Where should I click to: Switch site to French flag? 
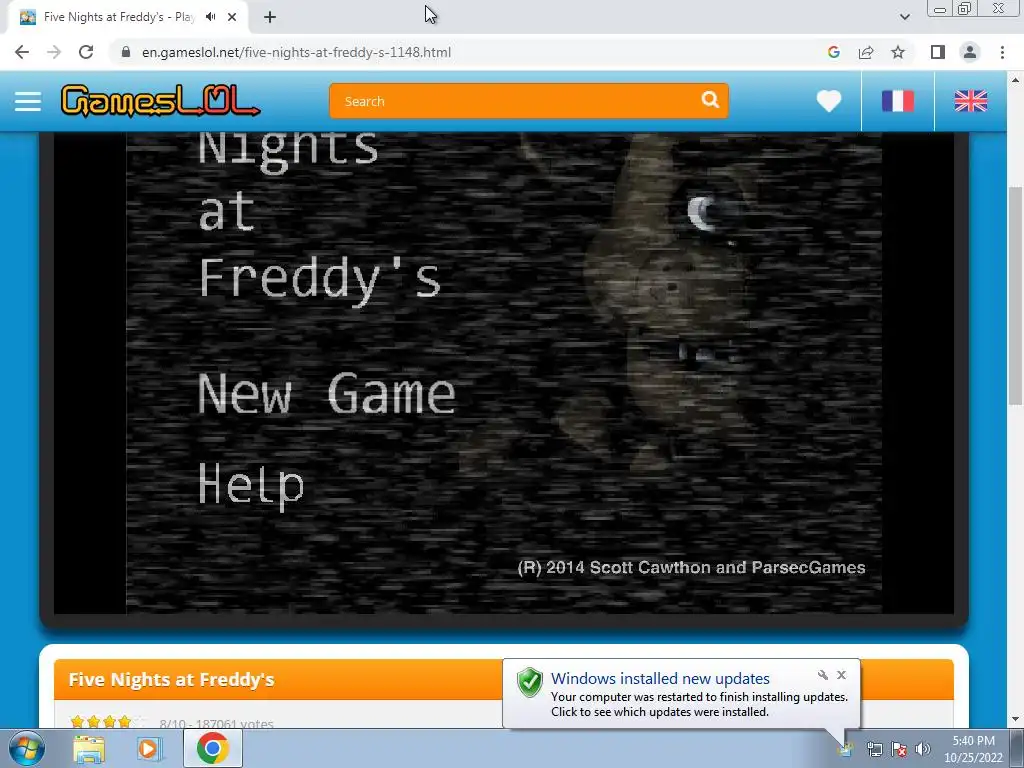[897, 101]
